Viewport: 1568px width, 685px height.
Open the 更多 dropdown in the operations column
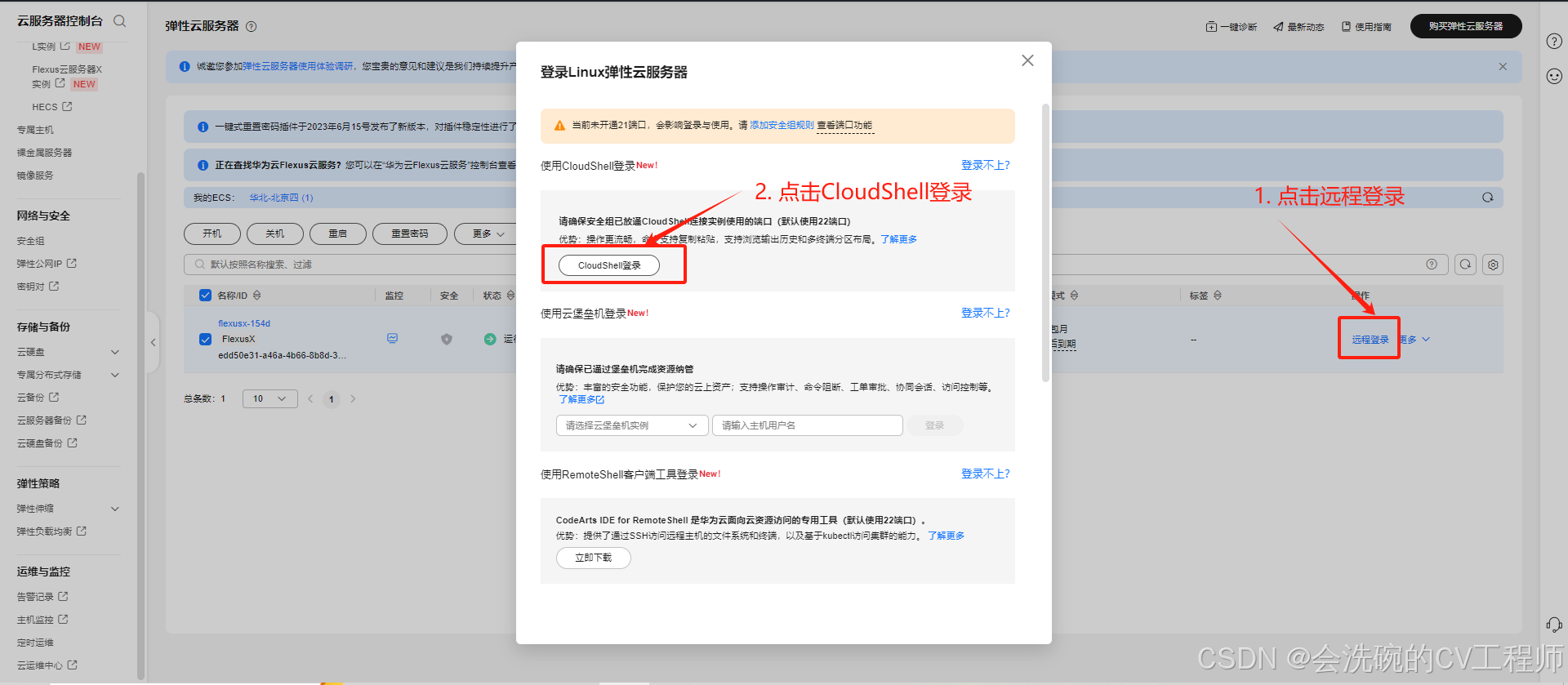[x=1415, y=340]
